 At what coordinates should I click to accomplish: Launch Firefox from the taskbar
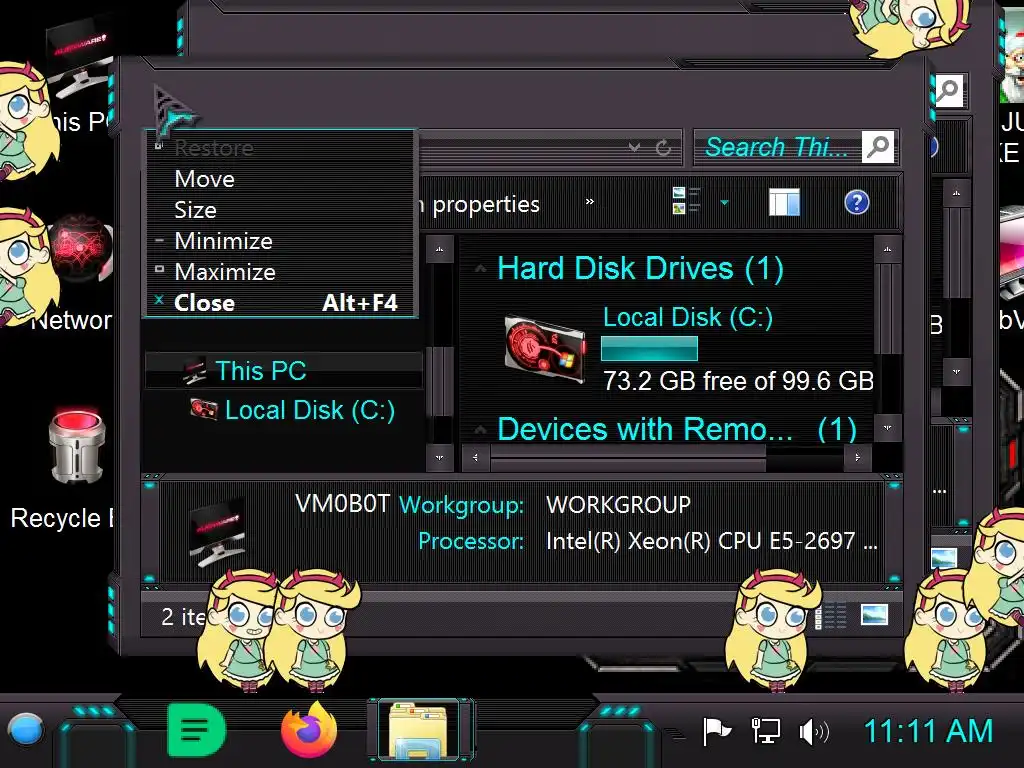point(309,729)
